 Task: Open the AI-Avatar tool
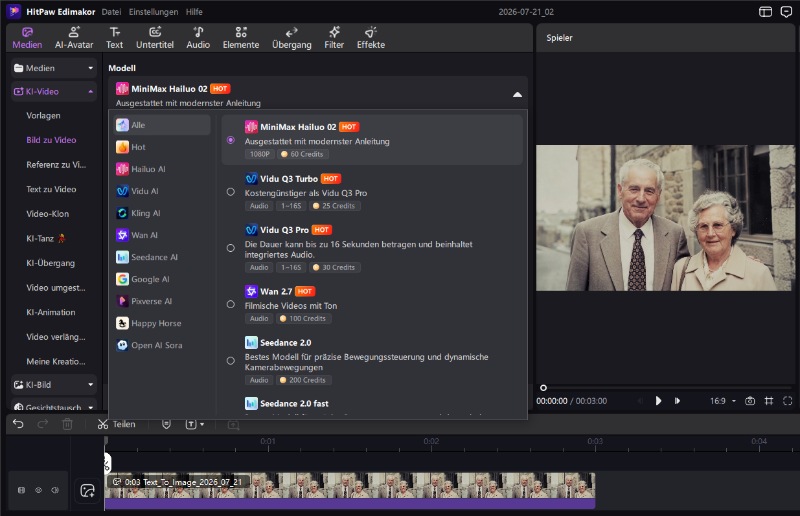click(x=74, y=38)
